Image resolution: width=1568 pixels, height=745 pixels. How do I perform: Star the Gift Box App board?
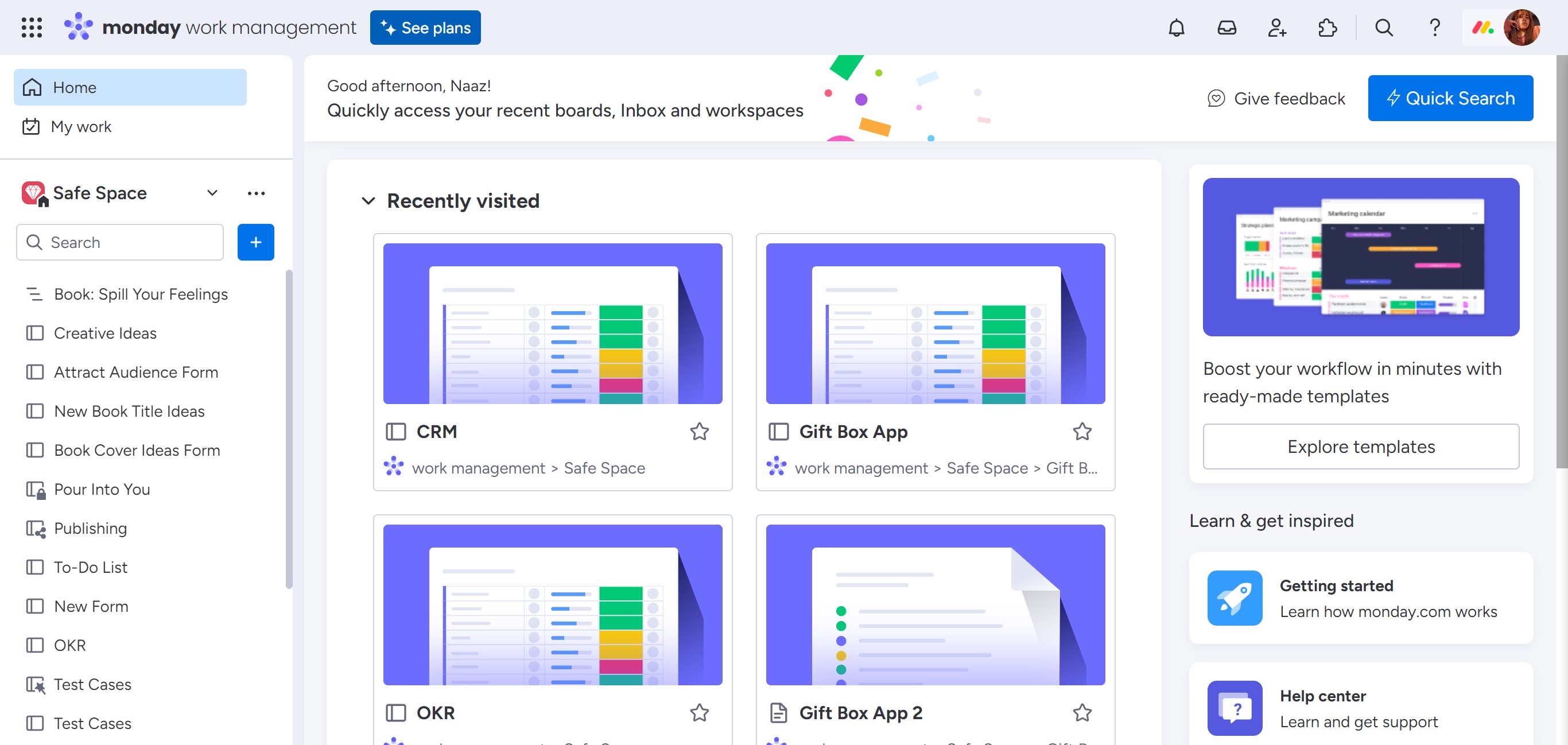1082,432
